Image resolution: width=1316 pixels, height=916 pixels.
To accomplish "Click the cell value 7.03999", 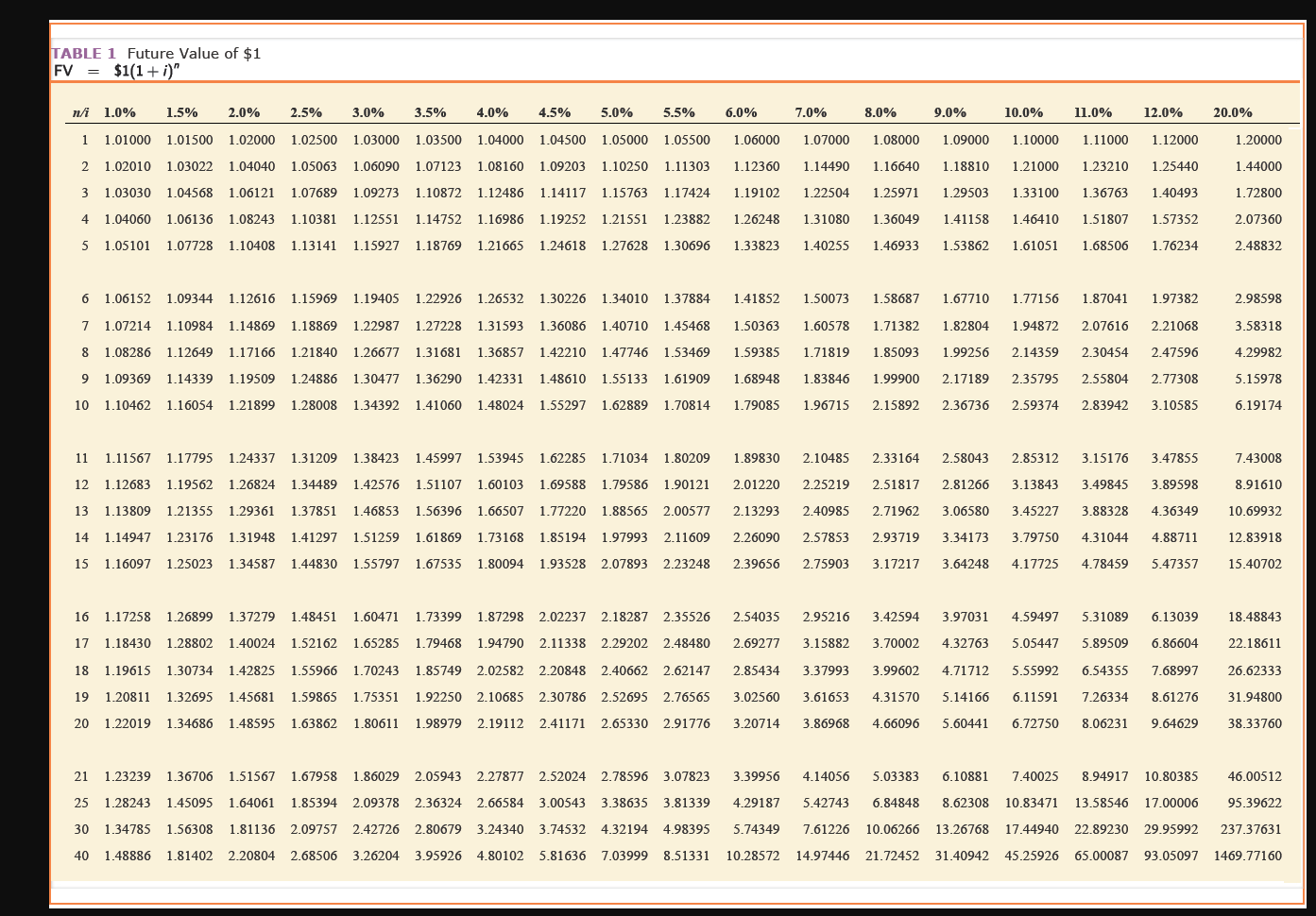I will [x=624, y=856].
